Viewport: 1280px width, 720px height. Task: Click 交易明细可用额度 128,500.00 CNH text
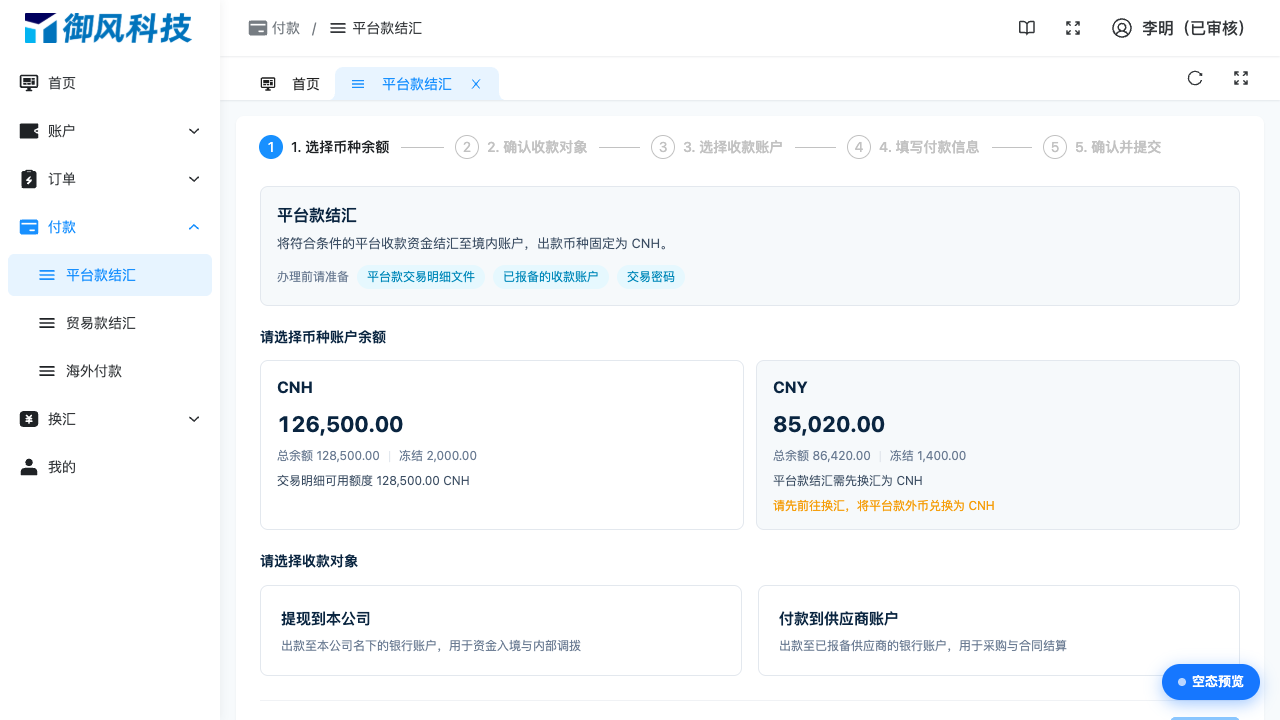tap(373, 481)
